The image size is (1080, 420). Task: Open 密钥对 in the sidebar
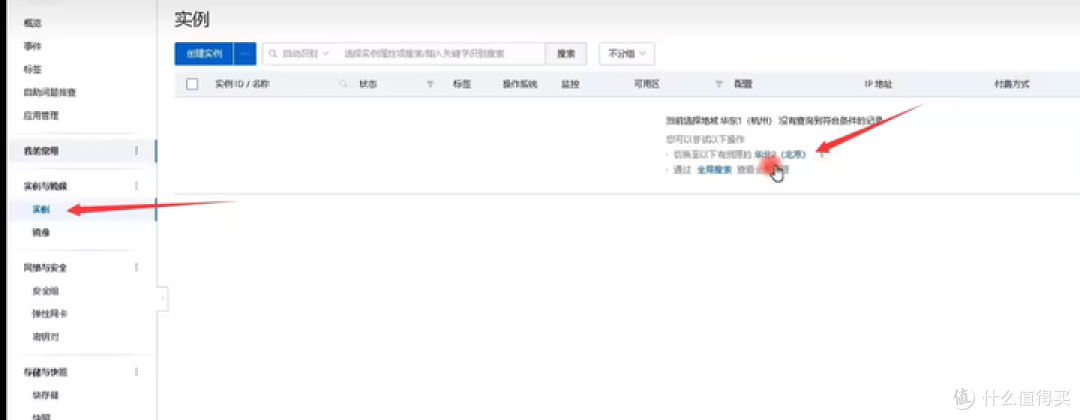tap(45, 337)
